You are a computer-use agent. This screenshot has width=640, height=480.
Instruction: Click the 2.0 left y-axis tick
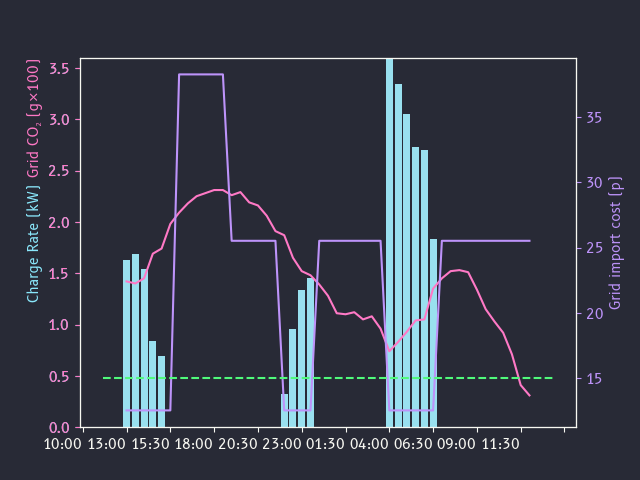pyautogui.click(x=58, y=223)
